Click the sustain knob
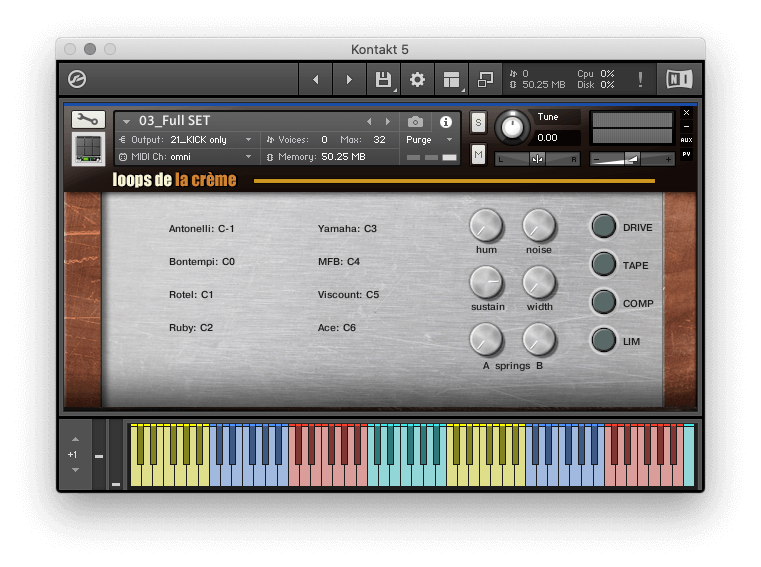This screenshot has width=761, height=567. (486, 282)
